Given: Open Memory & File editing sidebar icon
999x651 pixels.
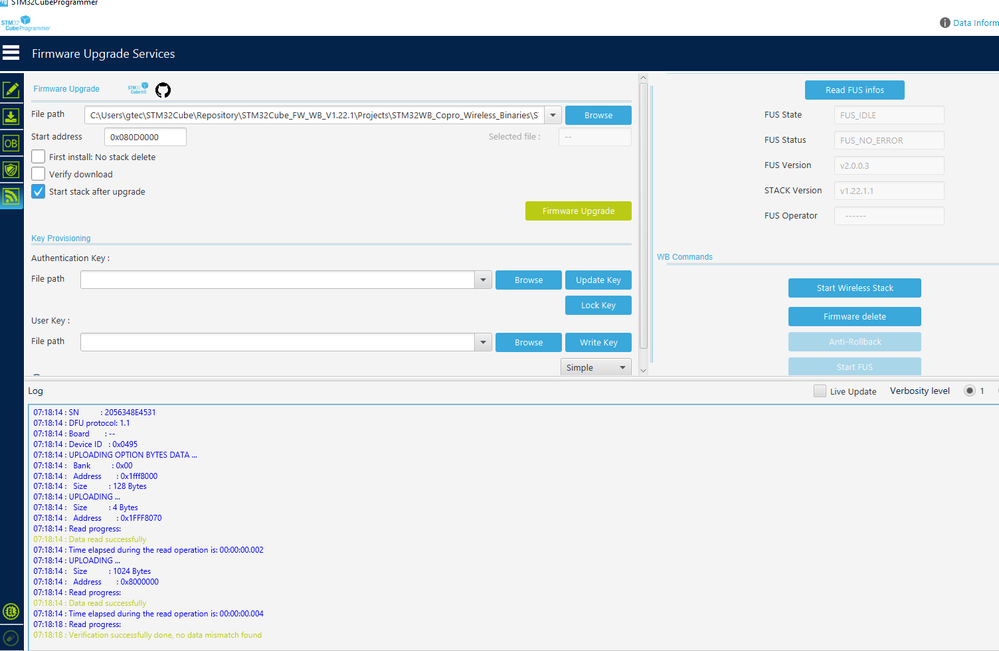Looking at the screenshot, I should click(11, 90).
